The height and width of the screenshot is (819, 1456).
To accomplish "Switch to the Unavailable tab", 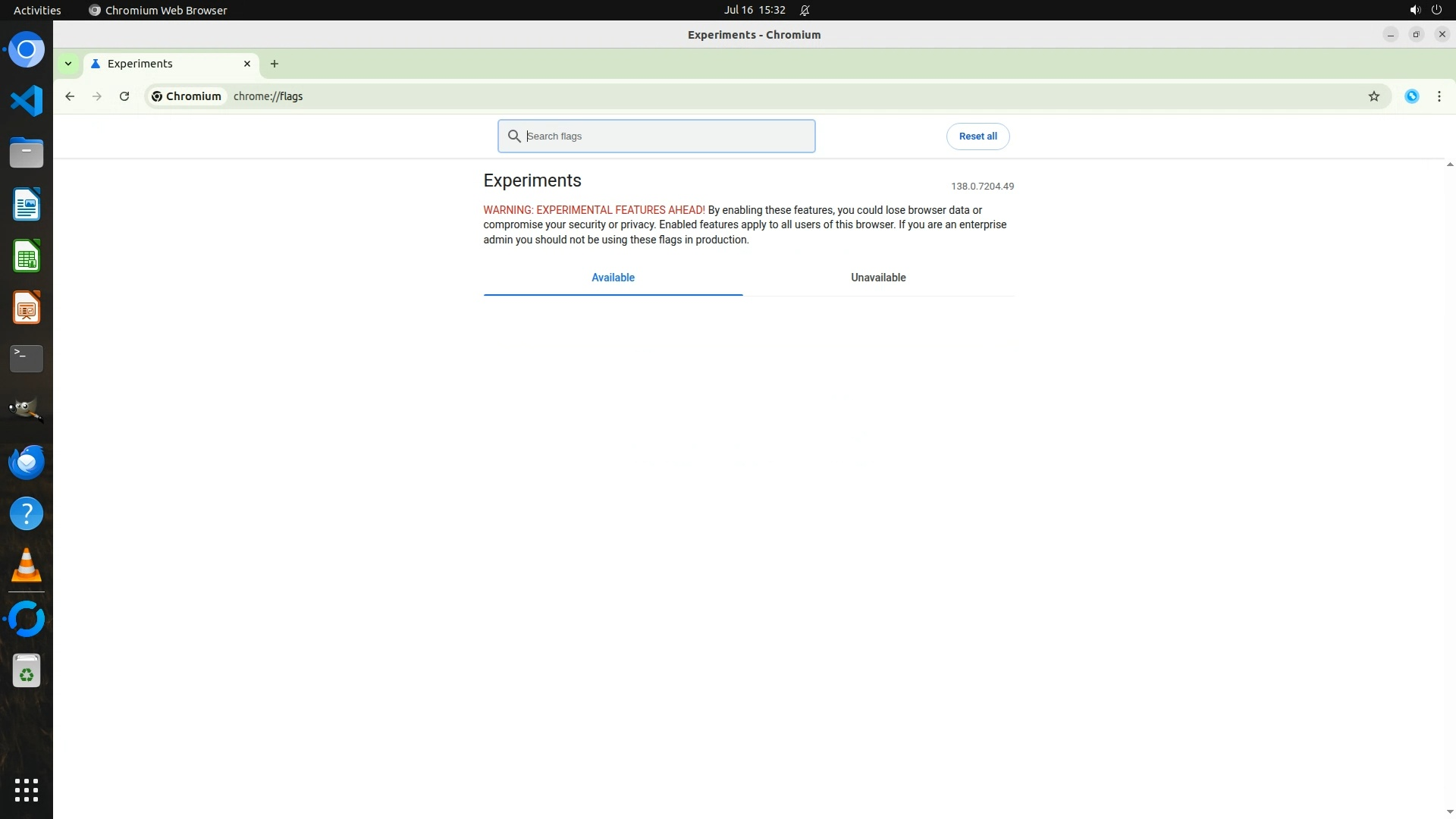I will [877, 278].
